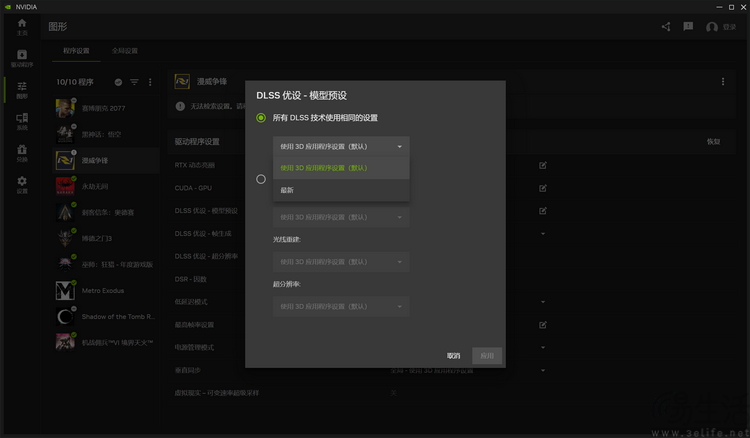Viewport: 750px width, 438px height.
Task: Click the 漫威争锋 logo icon in panel header
Action: pos(182,82)
